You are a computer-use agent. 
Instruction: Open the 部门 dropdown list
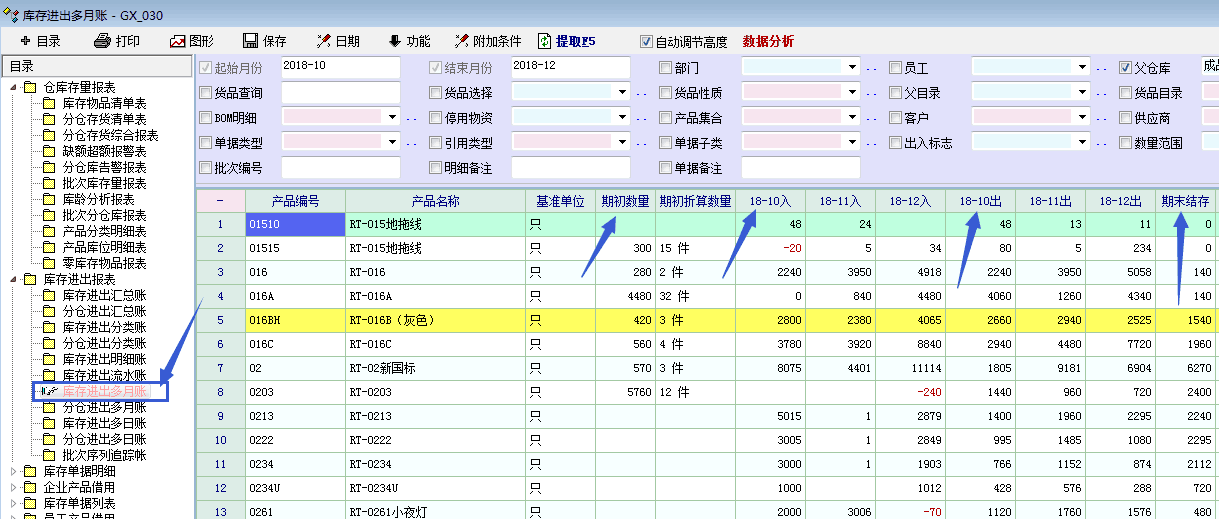point(851,68)
